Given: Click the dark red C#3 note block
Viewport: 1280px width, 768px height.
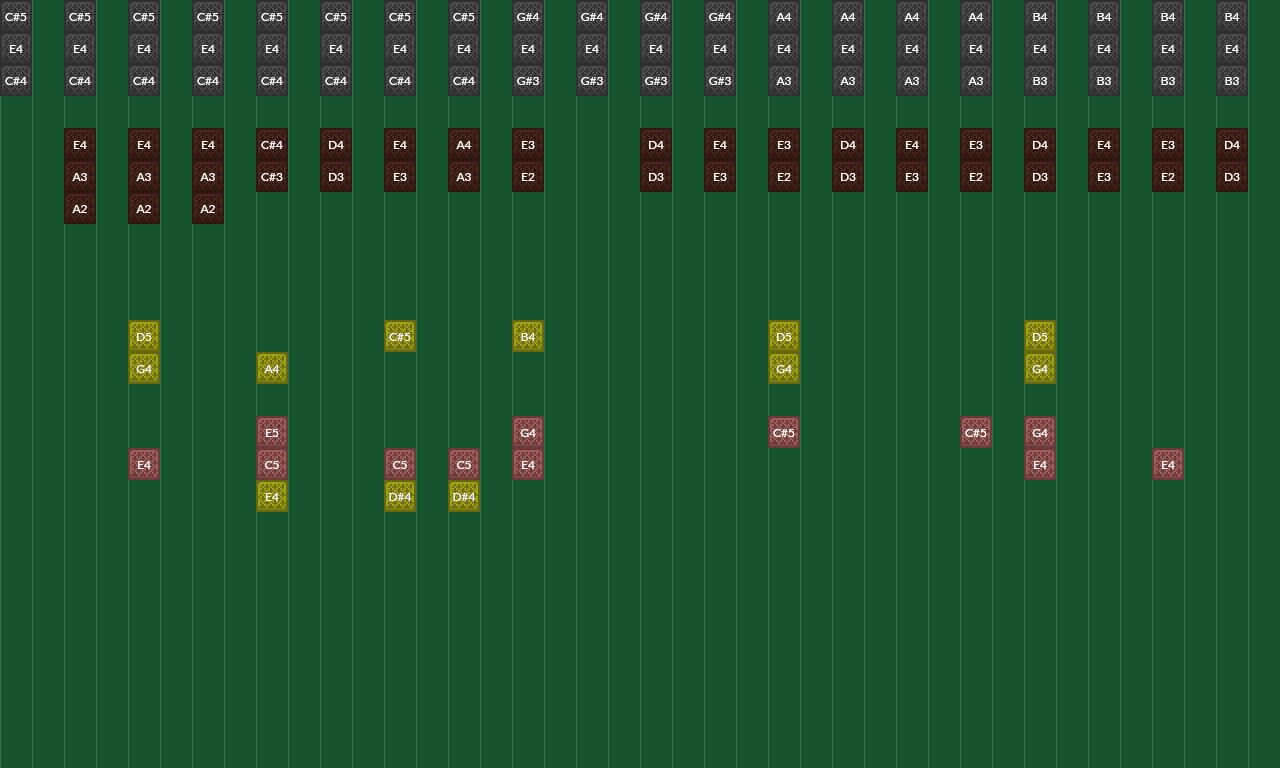Looking at the screenshot, I should pos(272,177).
